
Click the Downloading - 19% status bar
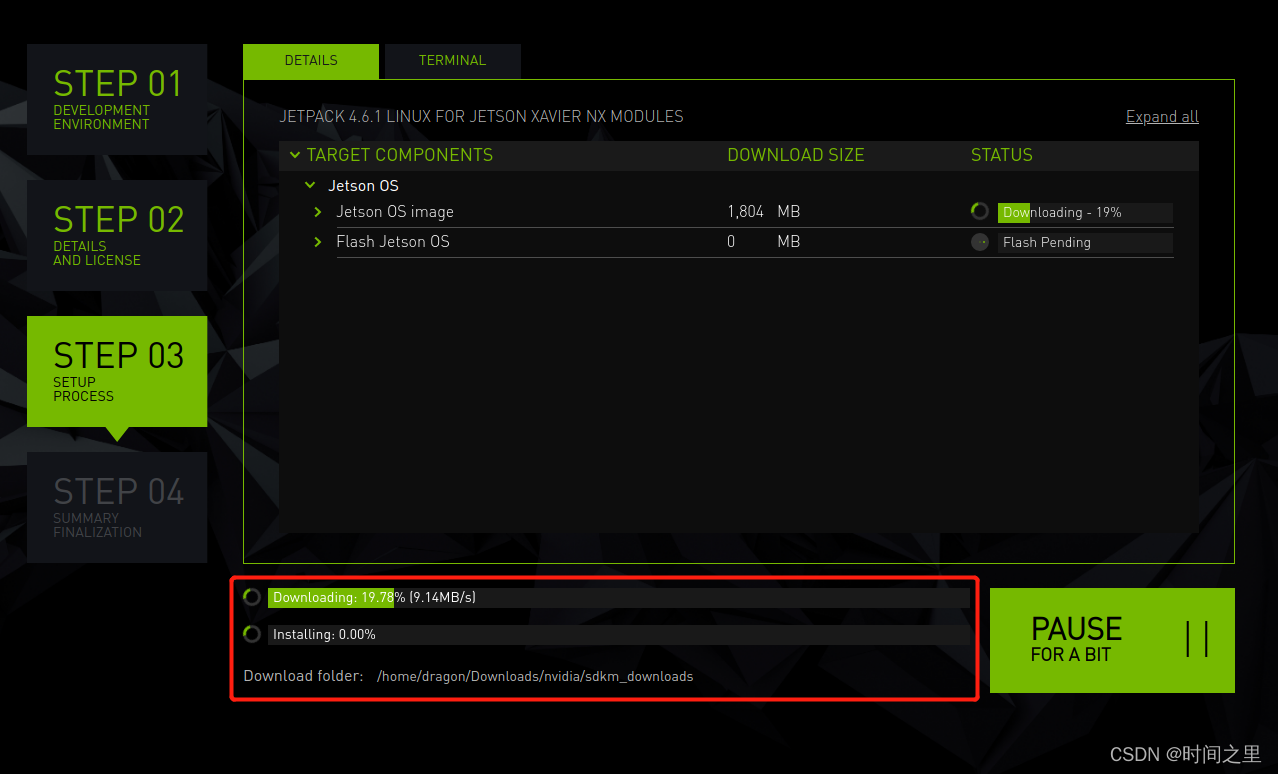click(1085, 212)
